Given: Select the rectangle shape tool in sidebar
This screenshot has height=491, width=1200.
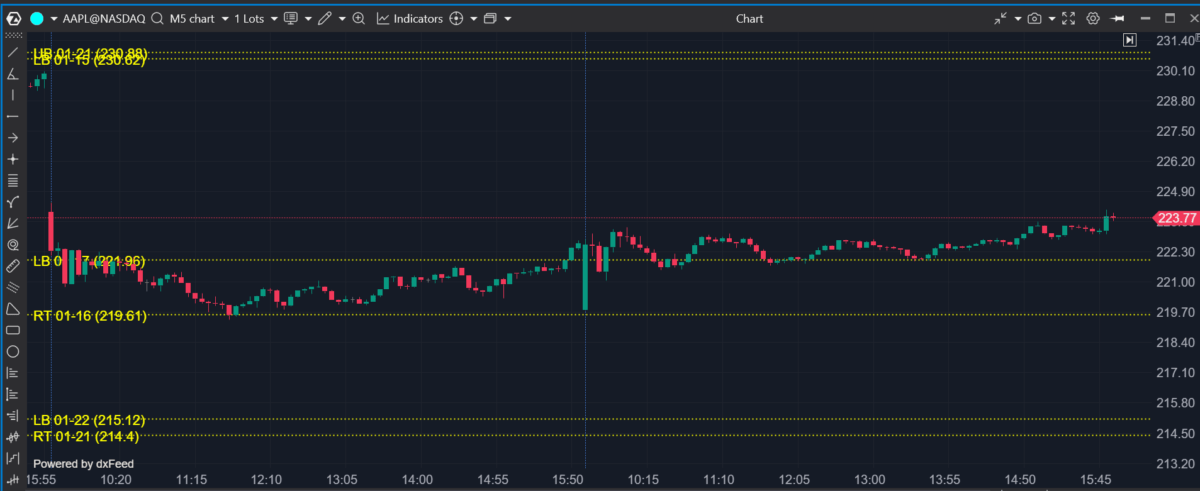Looking at the screenshot, I should tap(12, 330).
